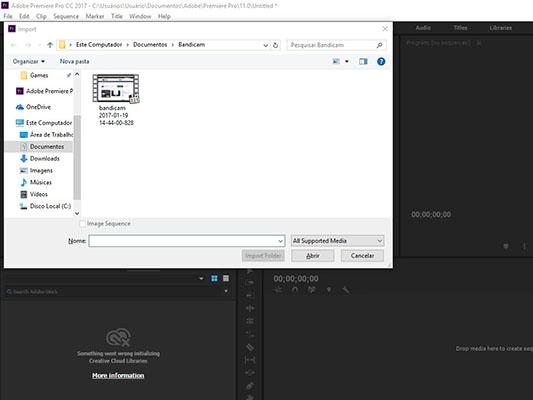
Task: Expand the chevron after Este Computador
Action: 127,45
